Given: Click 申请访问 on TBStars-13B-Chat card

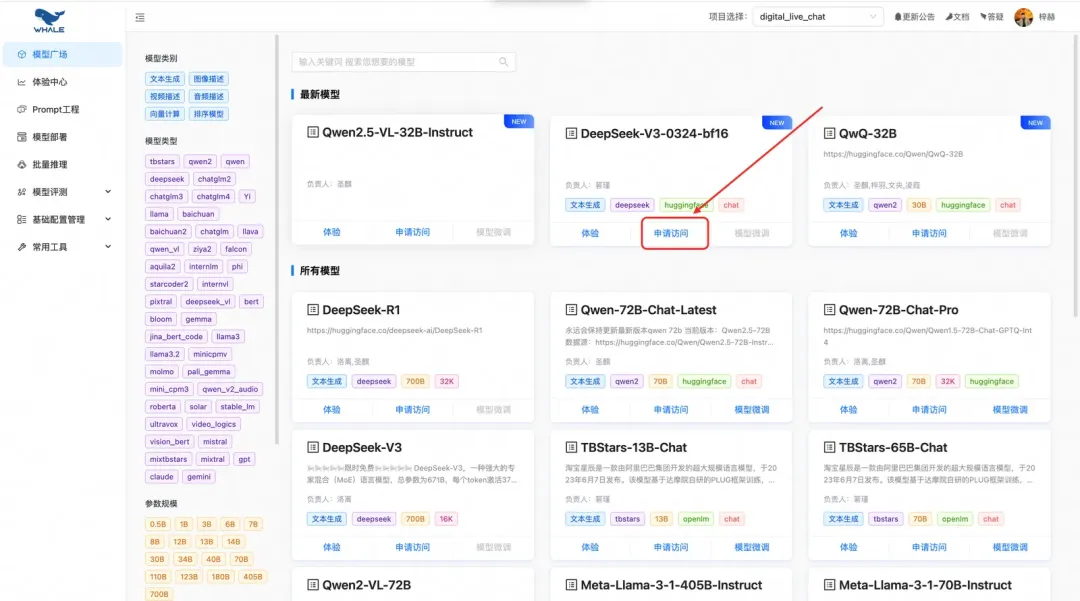Looking at the screenshot, I should (671, 547).
